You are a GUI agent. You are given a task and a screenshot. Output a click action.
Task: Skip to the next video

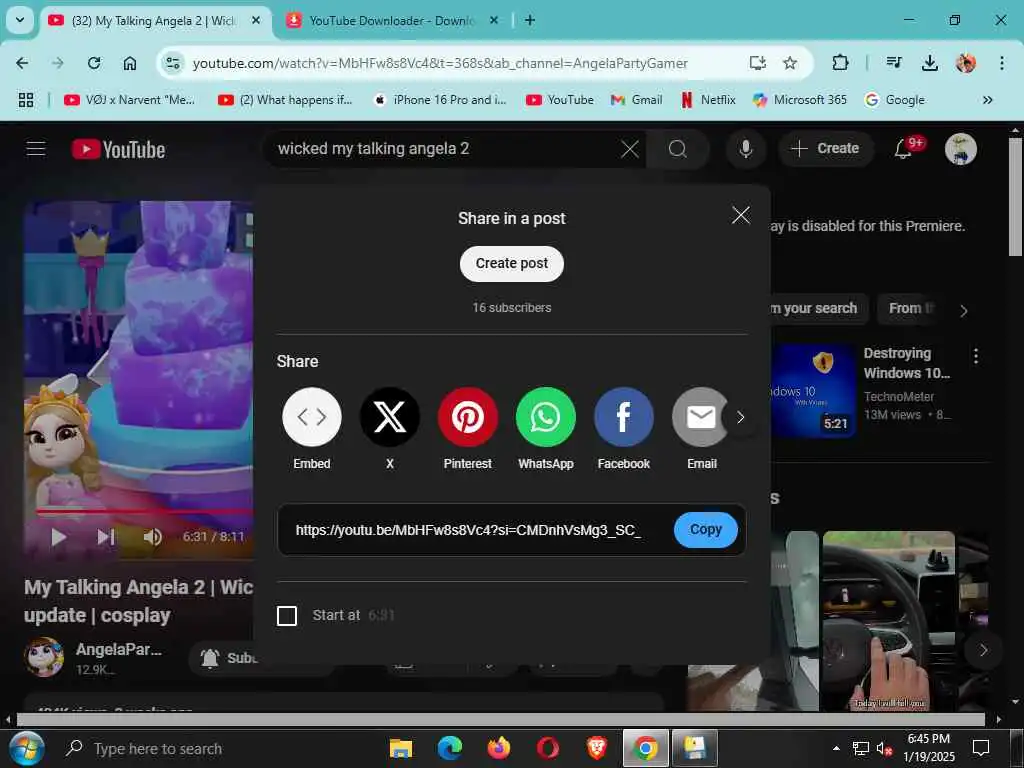106,537
